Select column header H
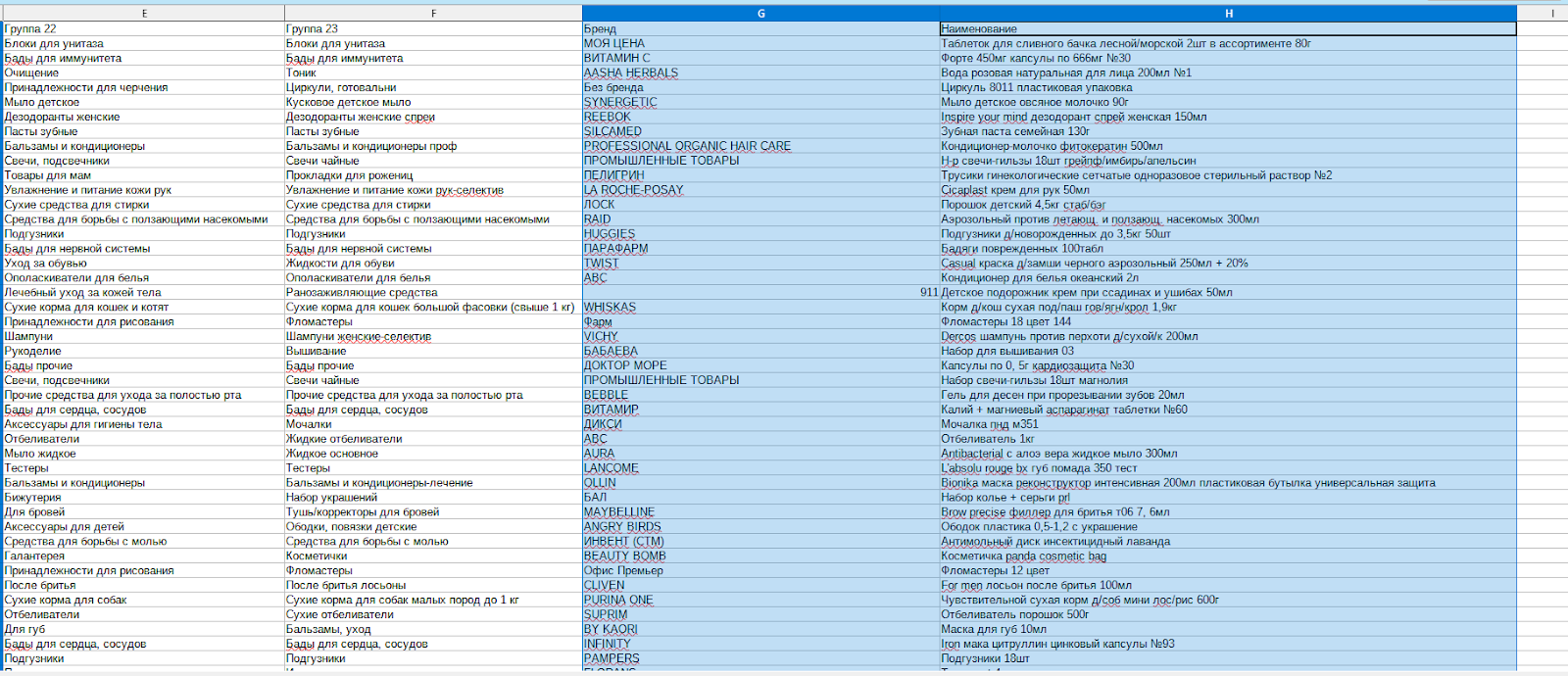Image resolution: width=1568 pixels, height=676 pixels. pos(1228,14)
